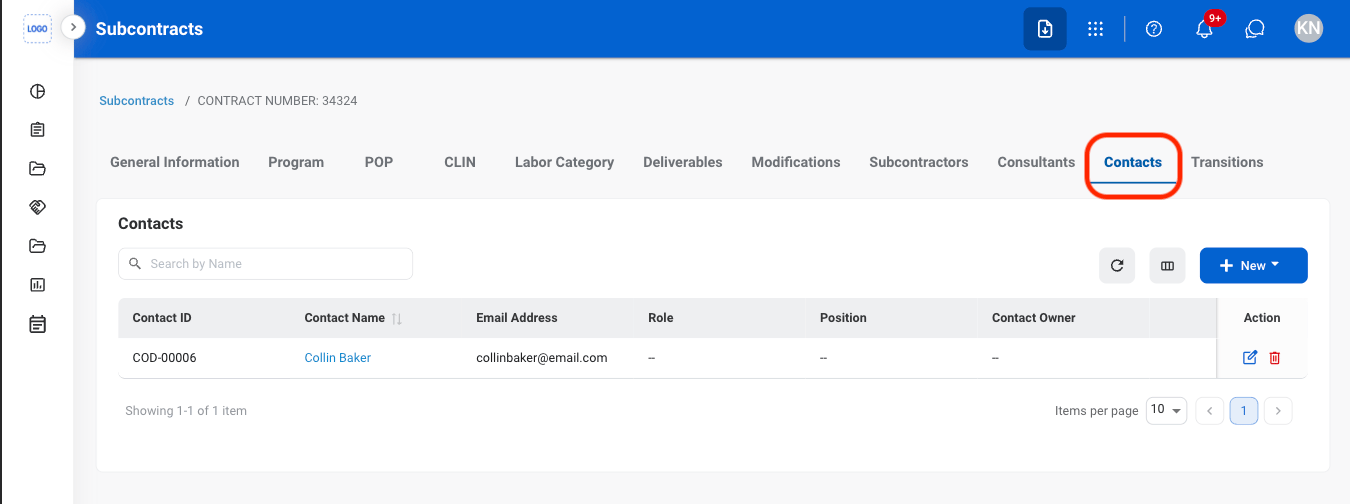Open Collin Baker contact link
Screen dimensions: 1350x504
338,358
